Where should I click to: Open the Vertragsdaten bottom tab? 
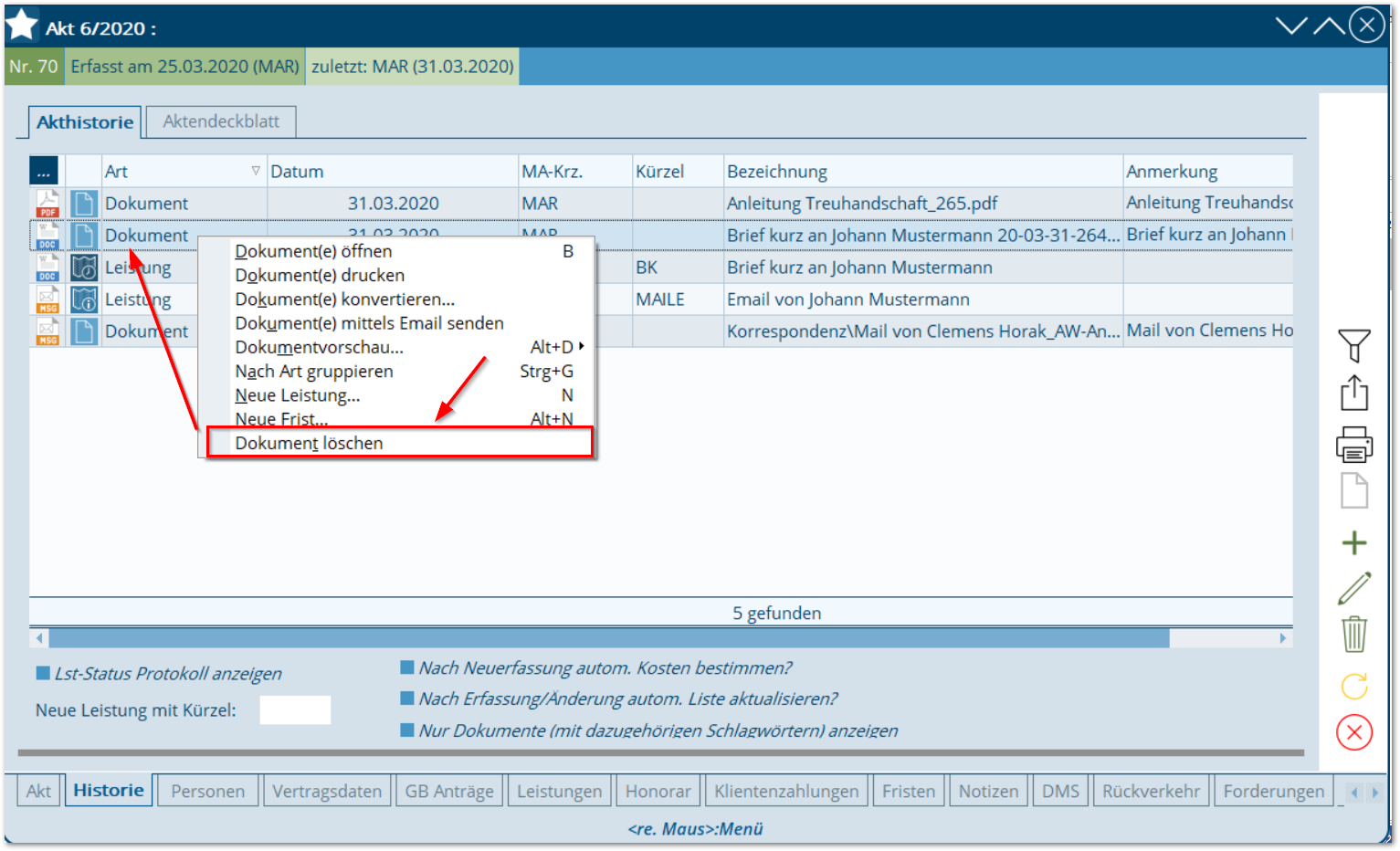(327, 791)
